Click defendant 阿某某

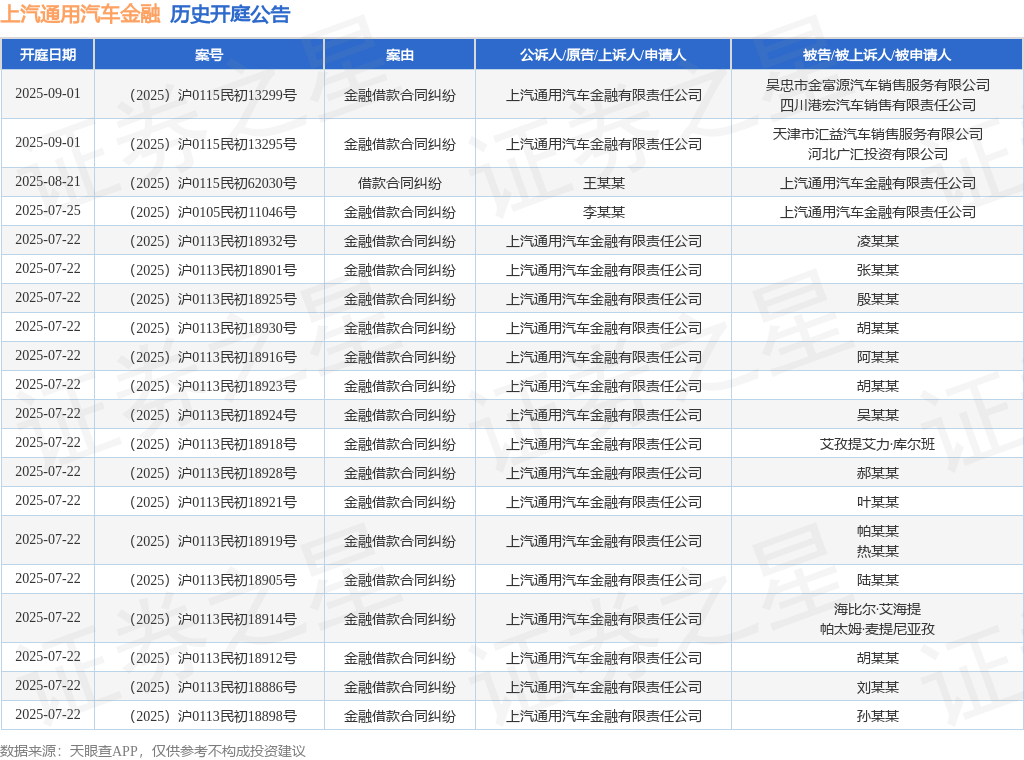pyautogui.click(x=878, y=357)
